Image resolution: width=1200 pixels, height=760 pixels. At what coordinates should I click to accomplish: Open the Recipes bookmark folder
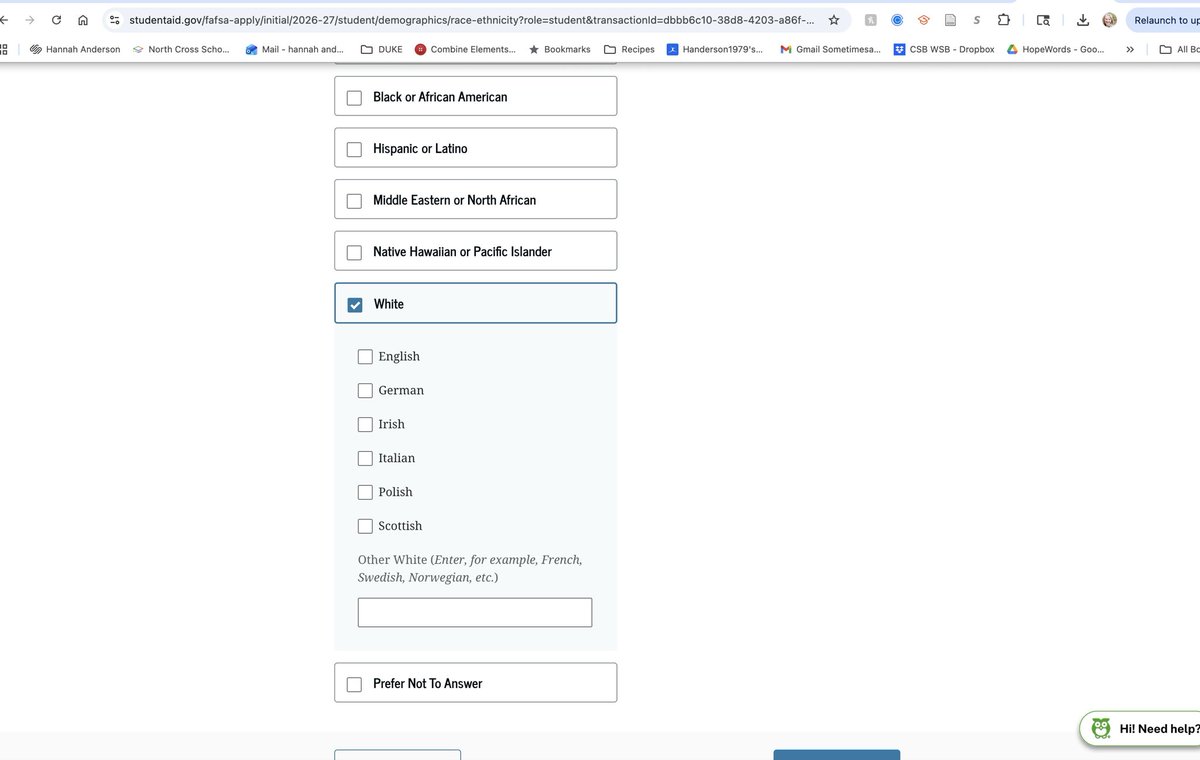[x=629, y=49]
